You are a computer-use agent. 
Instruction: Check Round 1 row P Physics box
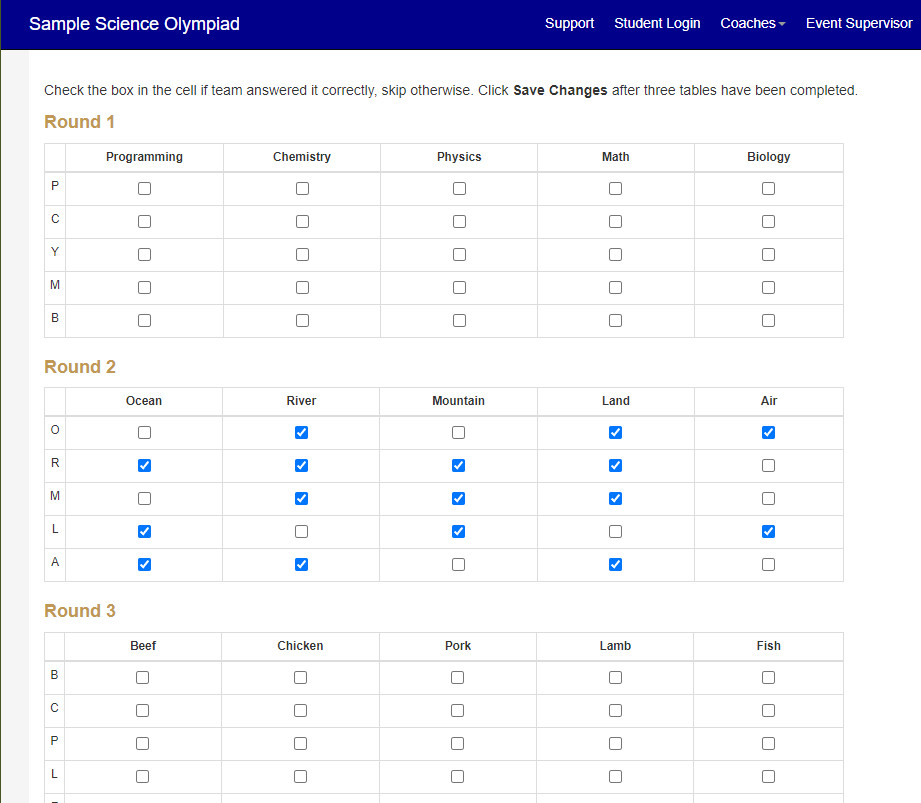[x=459, y=189]
